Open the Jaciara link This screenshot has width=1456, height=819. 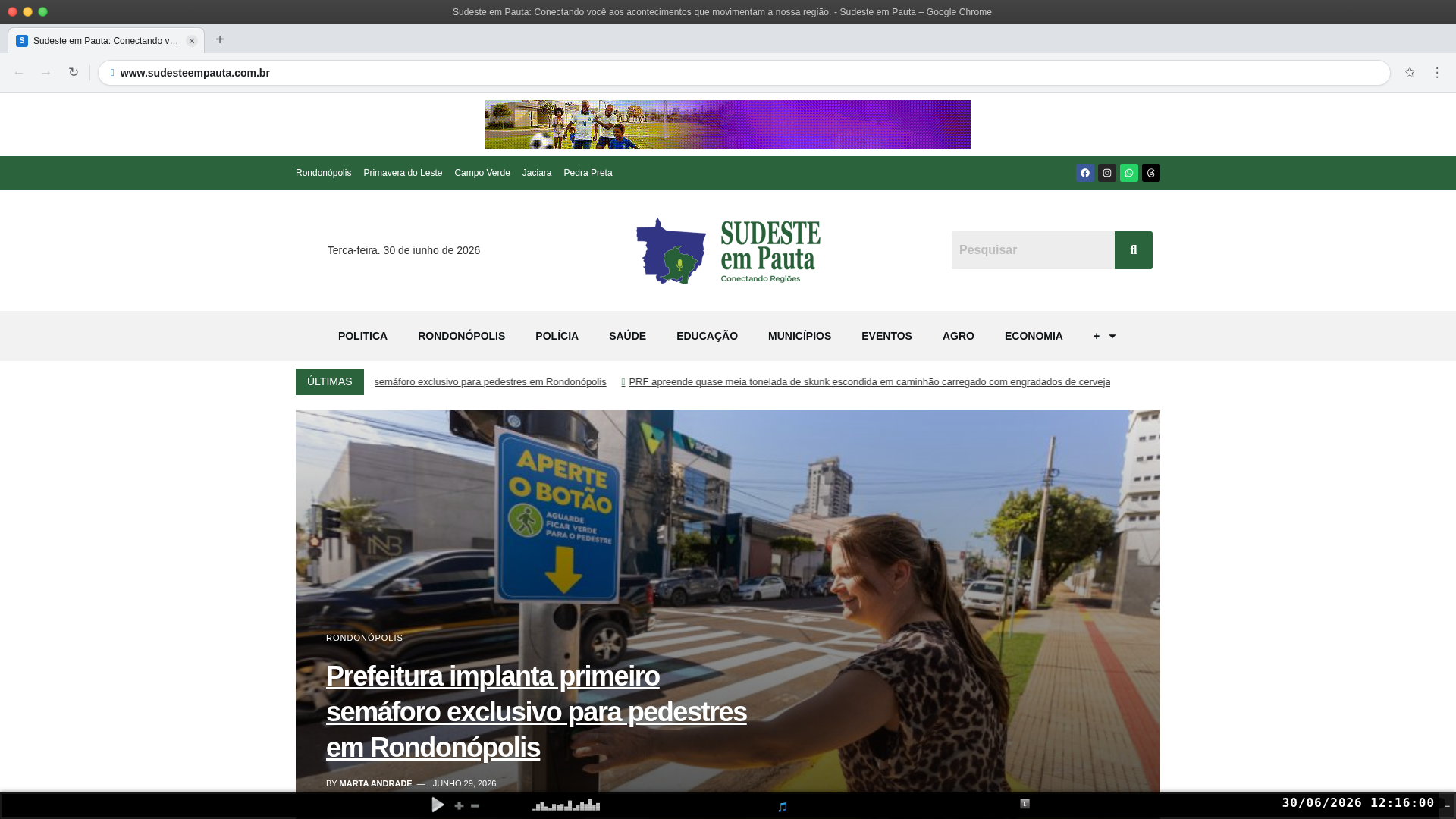click(x=537, y=173)
